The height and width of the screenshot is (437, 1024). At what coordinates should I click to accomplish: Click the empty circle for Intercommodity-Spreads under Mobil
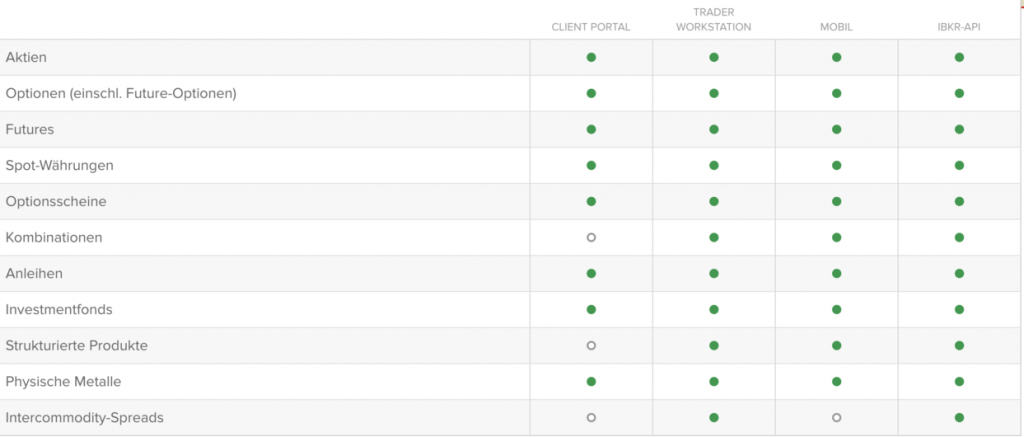tap(837, 417)
